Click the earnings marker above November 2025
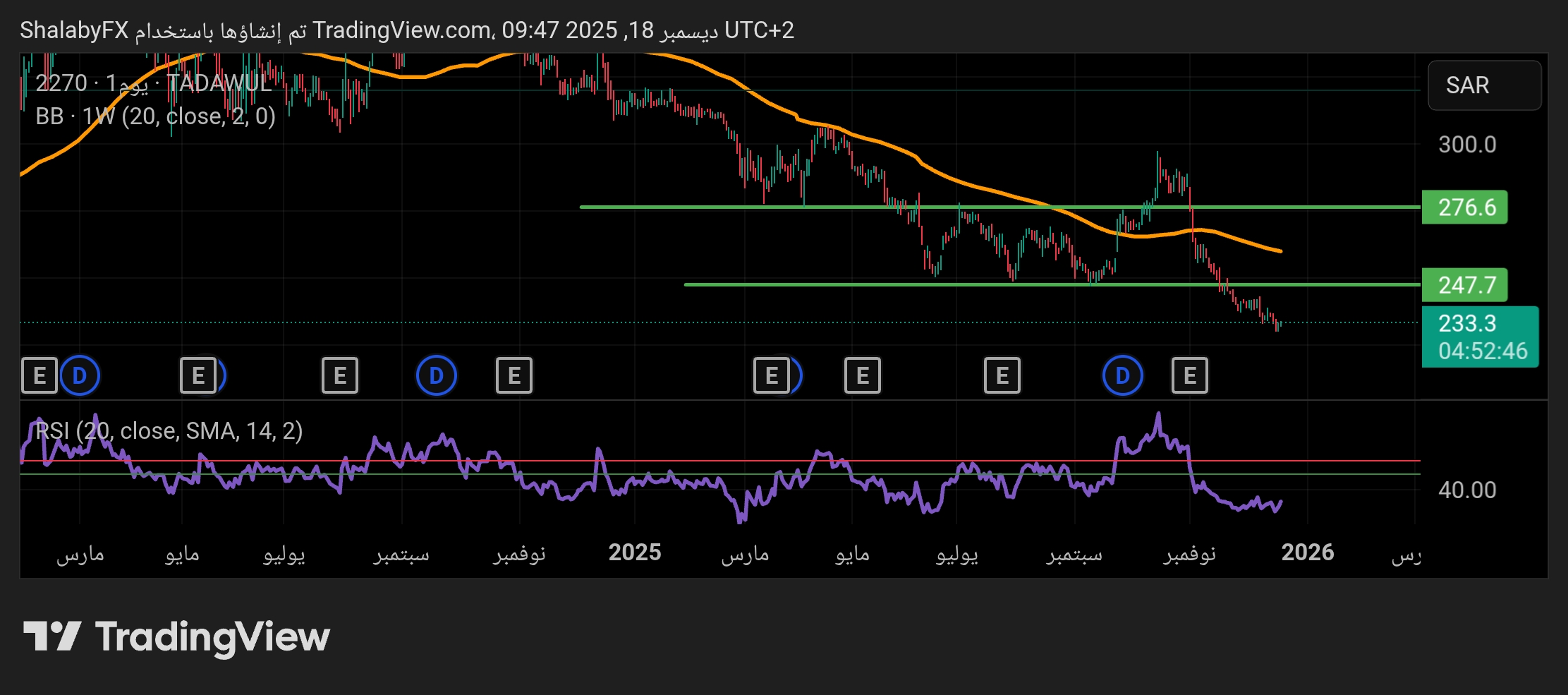This screenshot has height=695, width=1568. pyautogui.click(x=1189, y=375)
